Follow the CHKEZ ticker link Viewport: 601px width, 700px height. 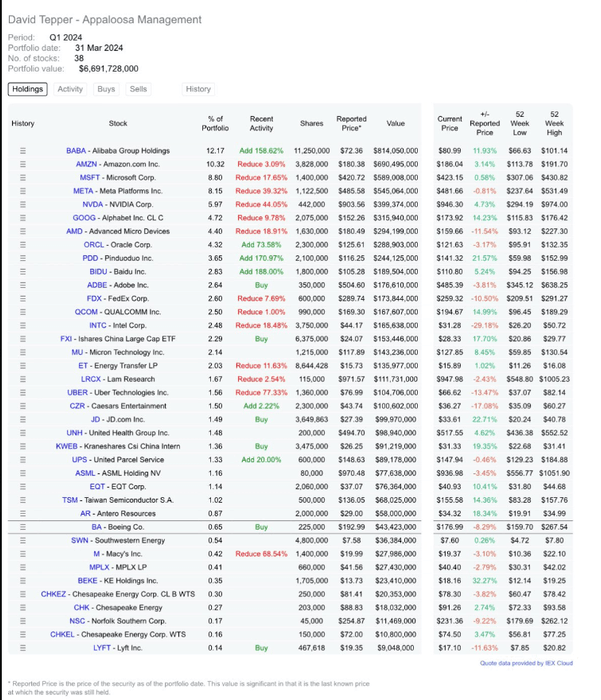coord(53,594)
